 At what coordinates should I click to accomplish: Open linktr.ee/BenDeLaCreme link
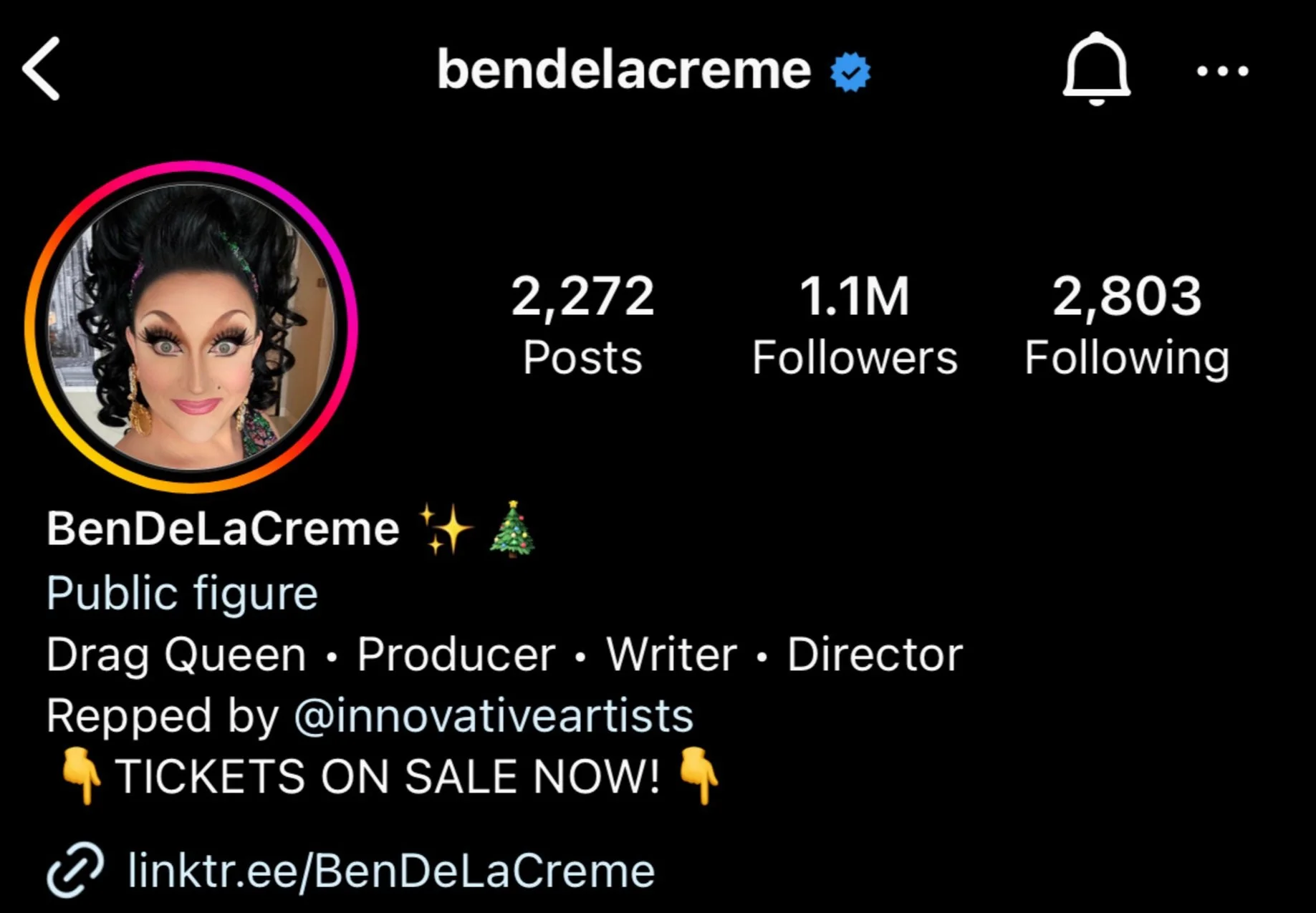[x=391, y=871]
